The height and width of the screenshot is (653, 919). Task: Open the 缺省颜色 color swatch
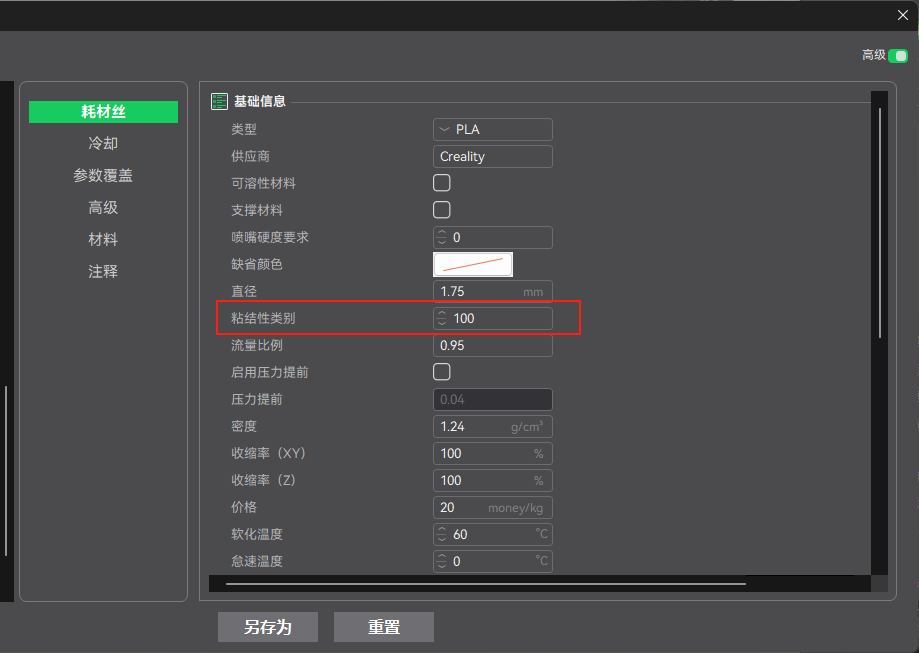coord(472,264)
